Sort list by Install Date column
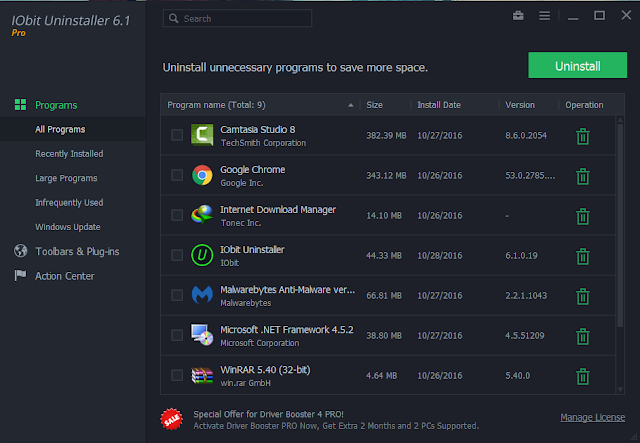The image size is (640, 443). point(455,105)
